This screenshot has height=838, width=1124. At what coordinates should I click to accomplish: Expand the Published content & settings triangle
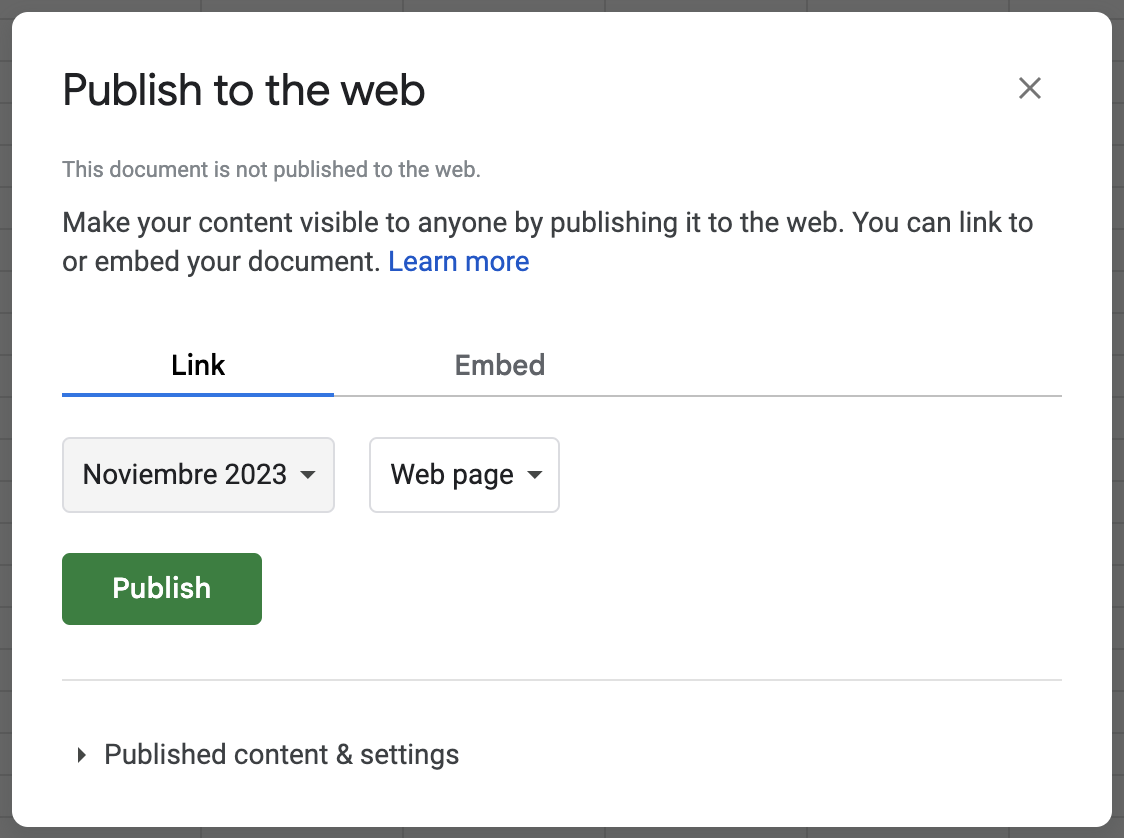(x=82, y=755)
